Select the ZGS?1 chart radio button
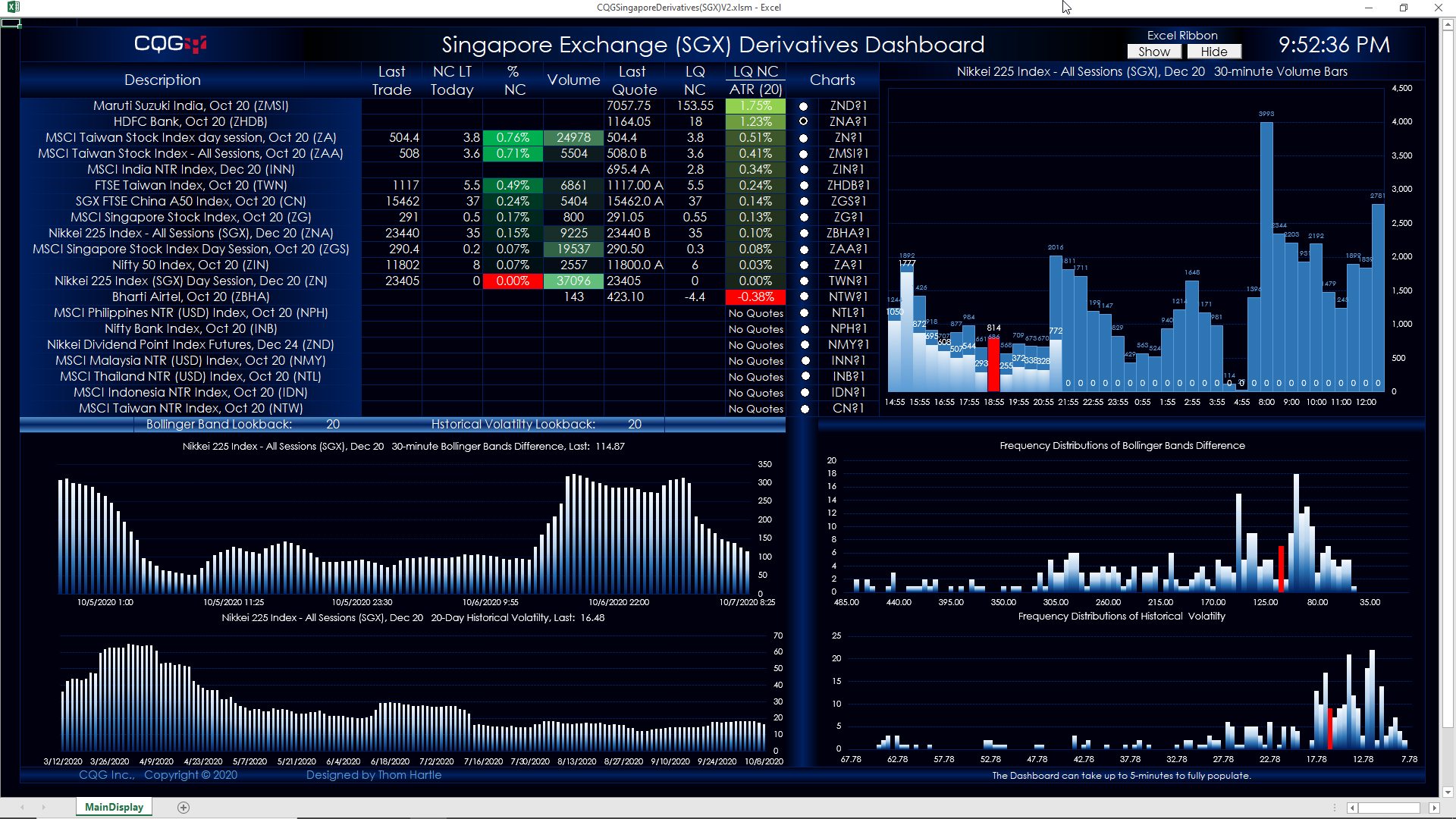 803,202
